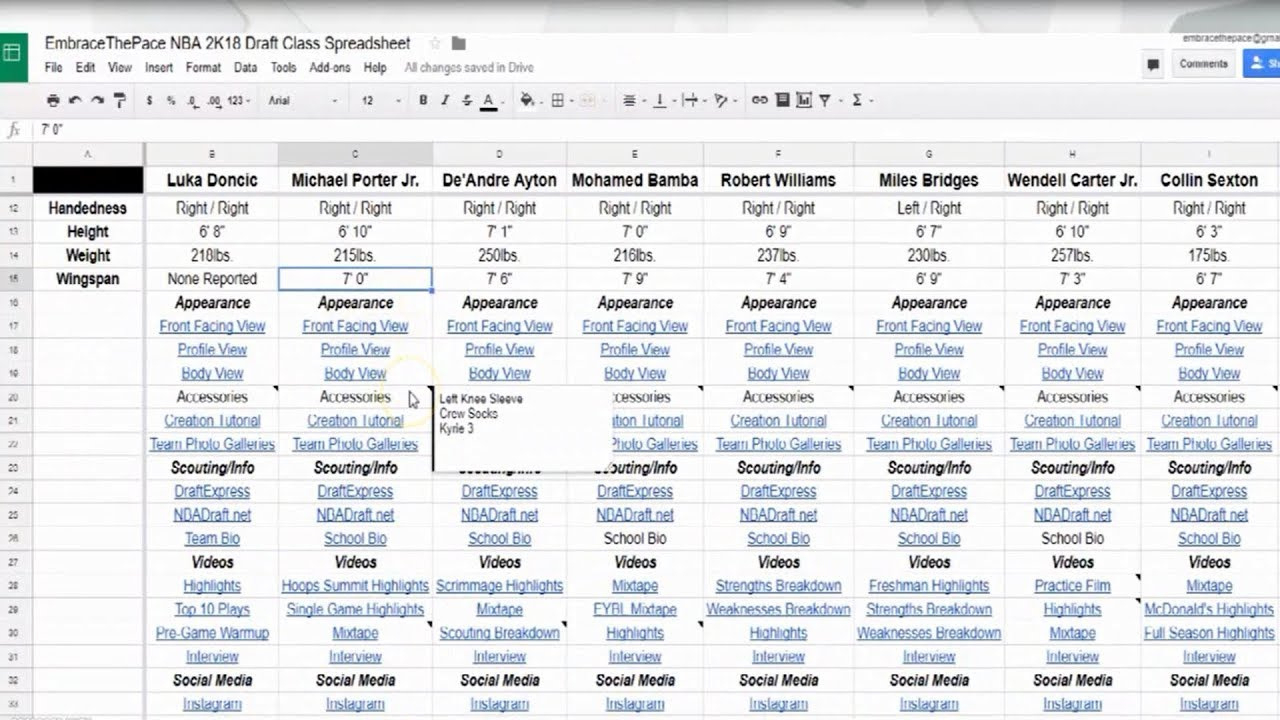The image size is (1280, 720).
Task: Select column C header
Action: 355,154
